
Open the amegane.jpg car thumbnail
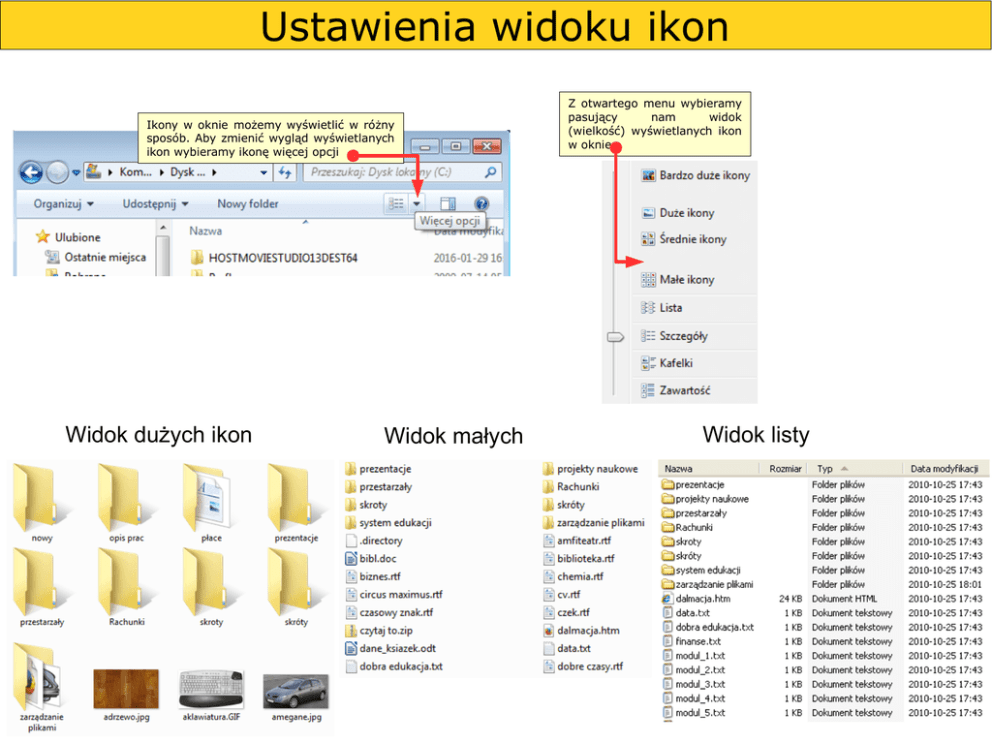click(296, 692)
